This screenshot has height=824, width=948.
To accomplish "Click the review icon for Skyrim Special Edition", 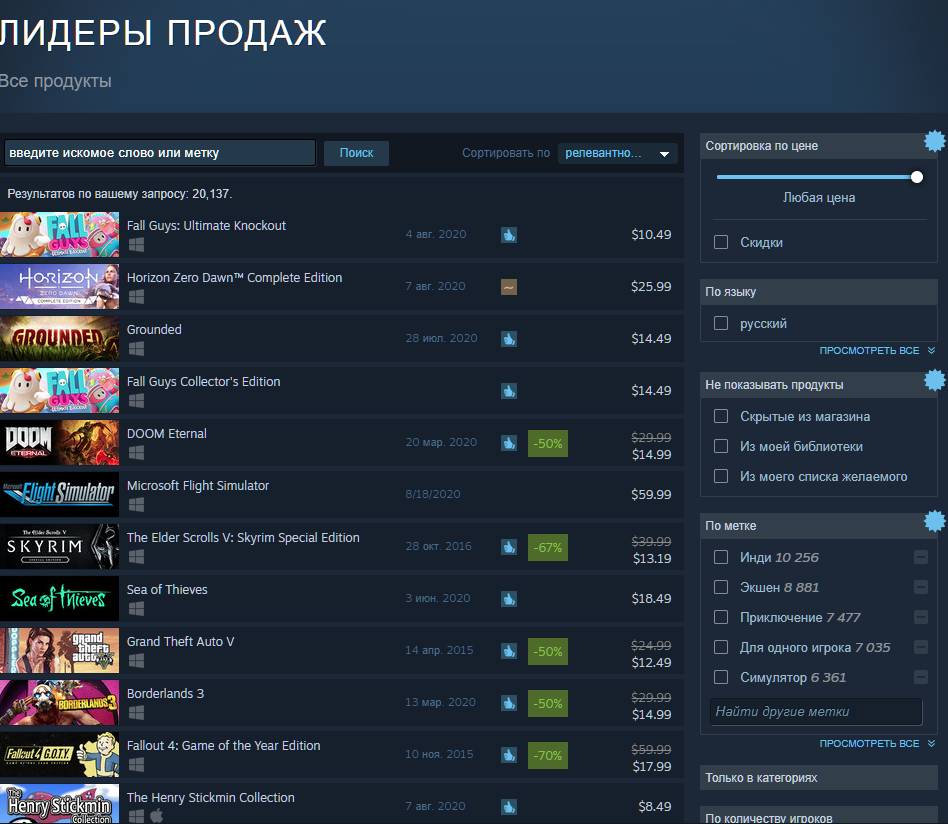I will 509,547.
